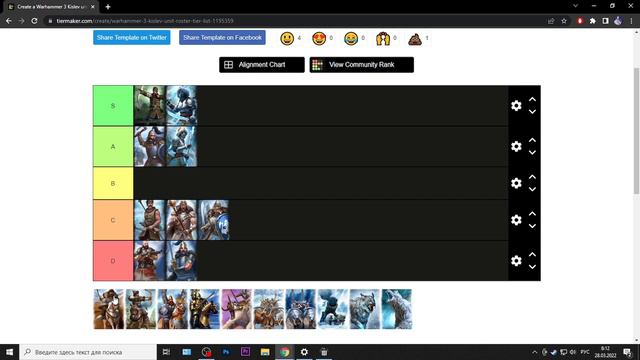Pick the last white bear unit thumbnail
The height and width of the screenshot is (360, 640).
click(397, 309)
